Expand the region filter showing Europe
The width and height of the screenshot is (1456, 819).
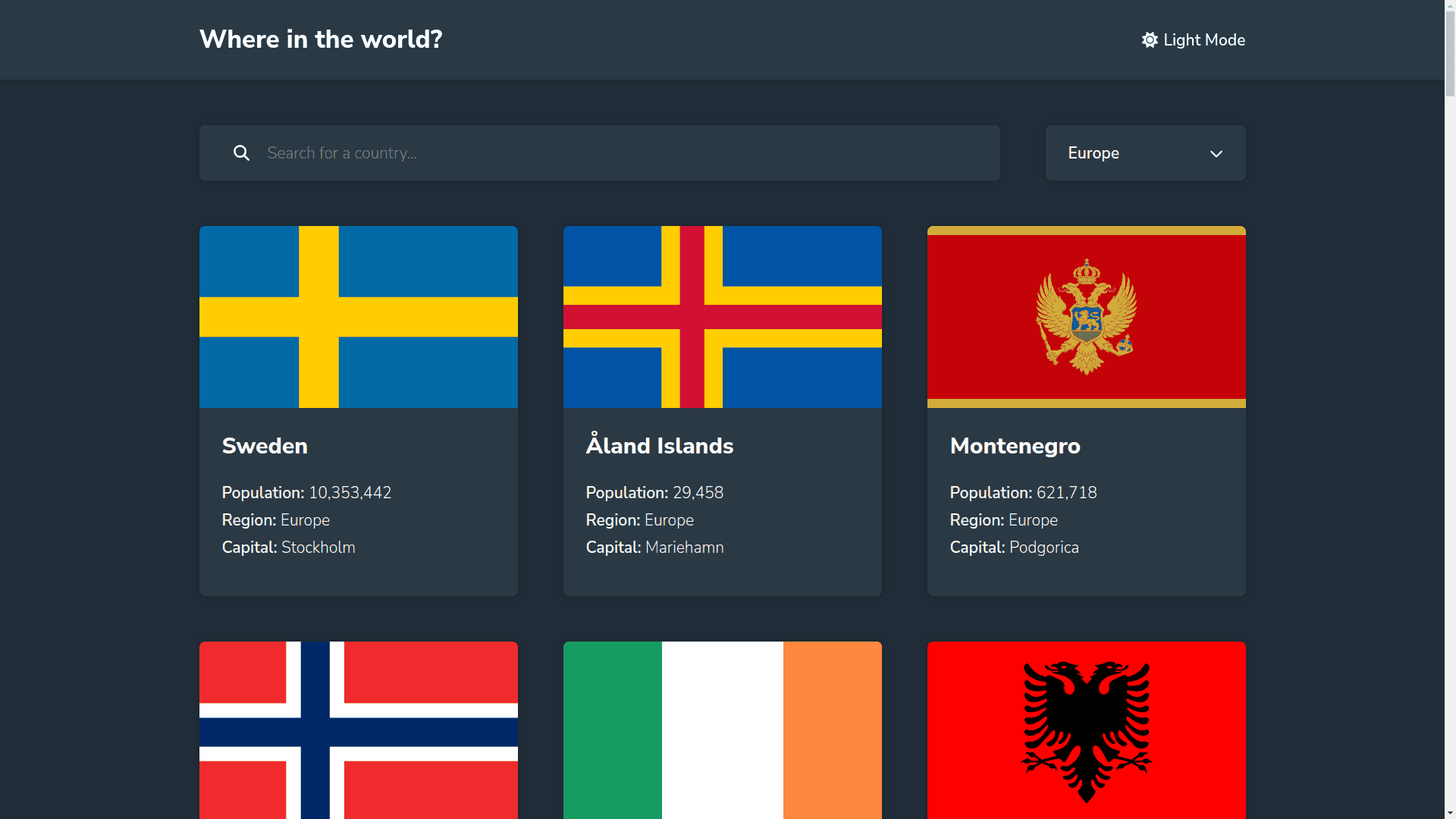point(1144,152)
